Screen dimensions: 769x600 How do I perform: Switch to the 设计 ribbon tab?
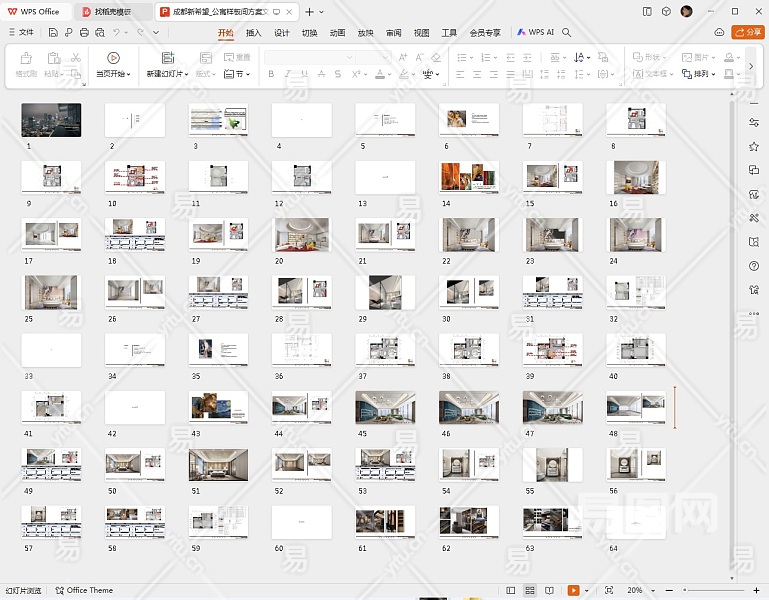point(282,33)
